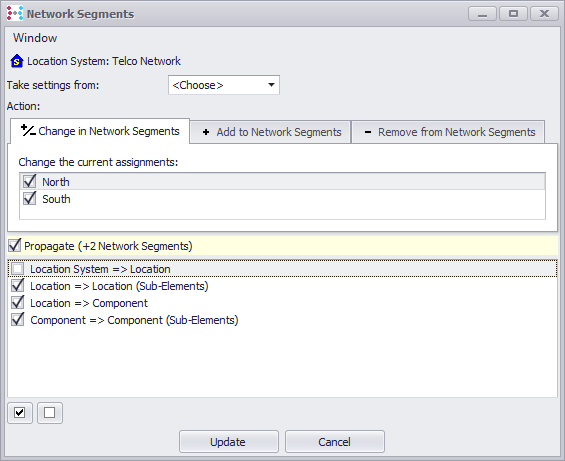Image resolution: width=565 pixels, height=461 pixels.
Task: Uncheck the South network segment
Action: pyautogui.click(x=30, y=198)
